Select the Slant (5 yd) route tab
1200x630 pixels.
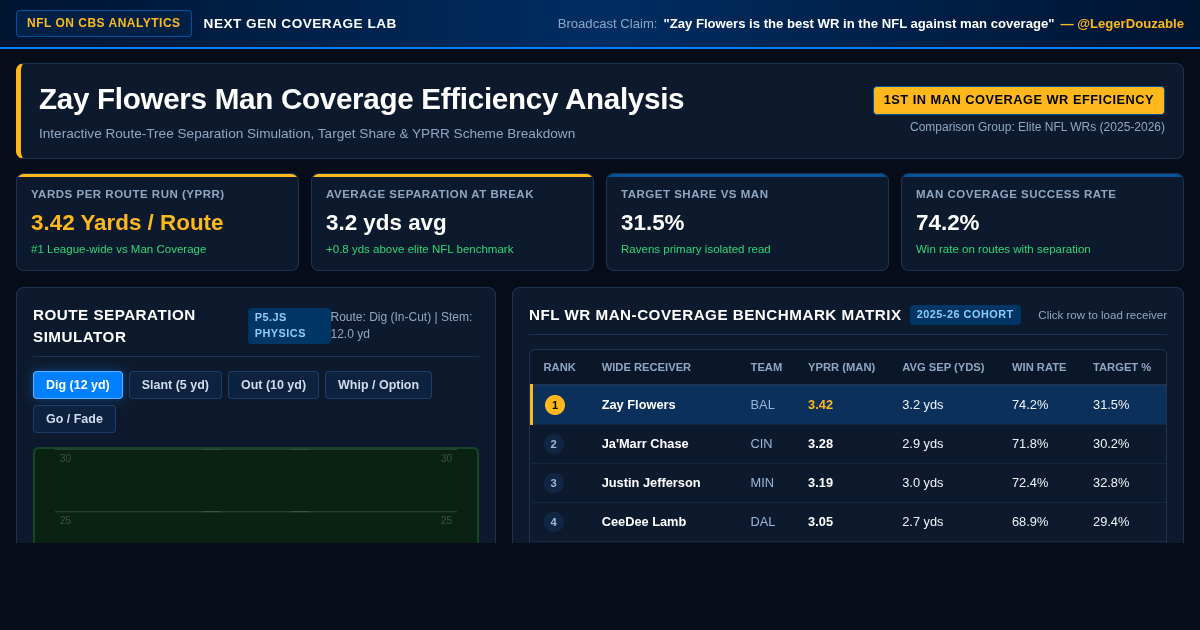tap(175, 385)
